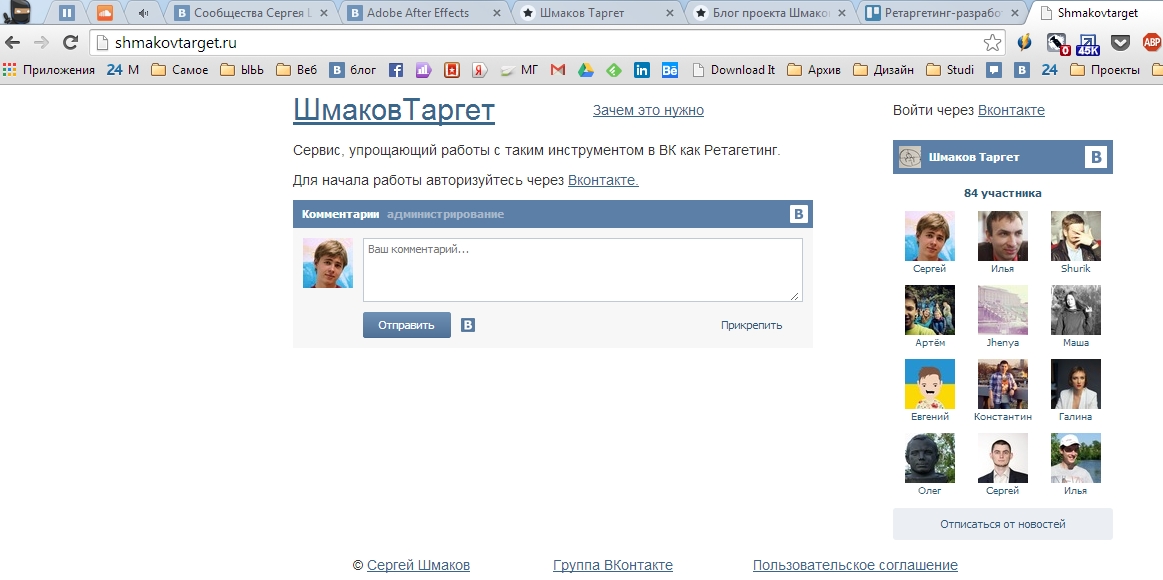1163x580 pixels.
Task: Open the Google Drive bookmark
Action: pyautogui.click(x=586, y=70)
